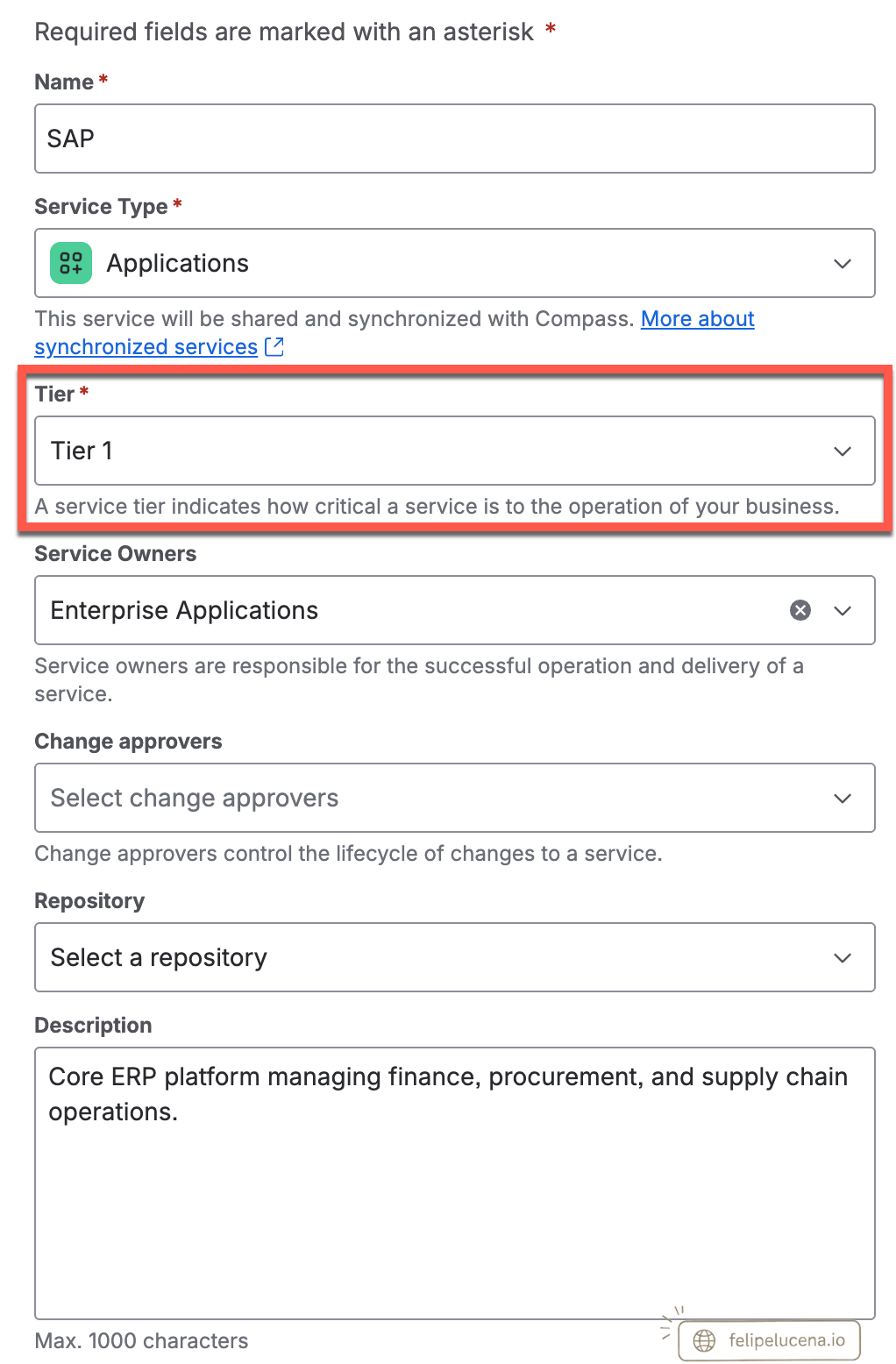Clear Enterprise Applications with the x icon
Screen dimensions: 896x1364
pos(800,610)
